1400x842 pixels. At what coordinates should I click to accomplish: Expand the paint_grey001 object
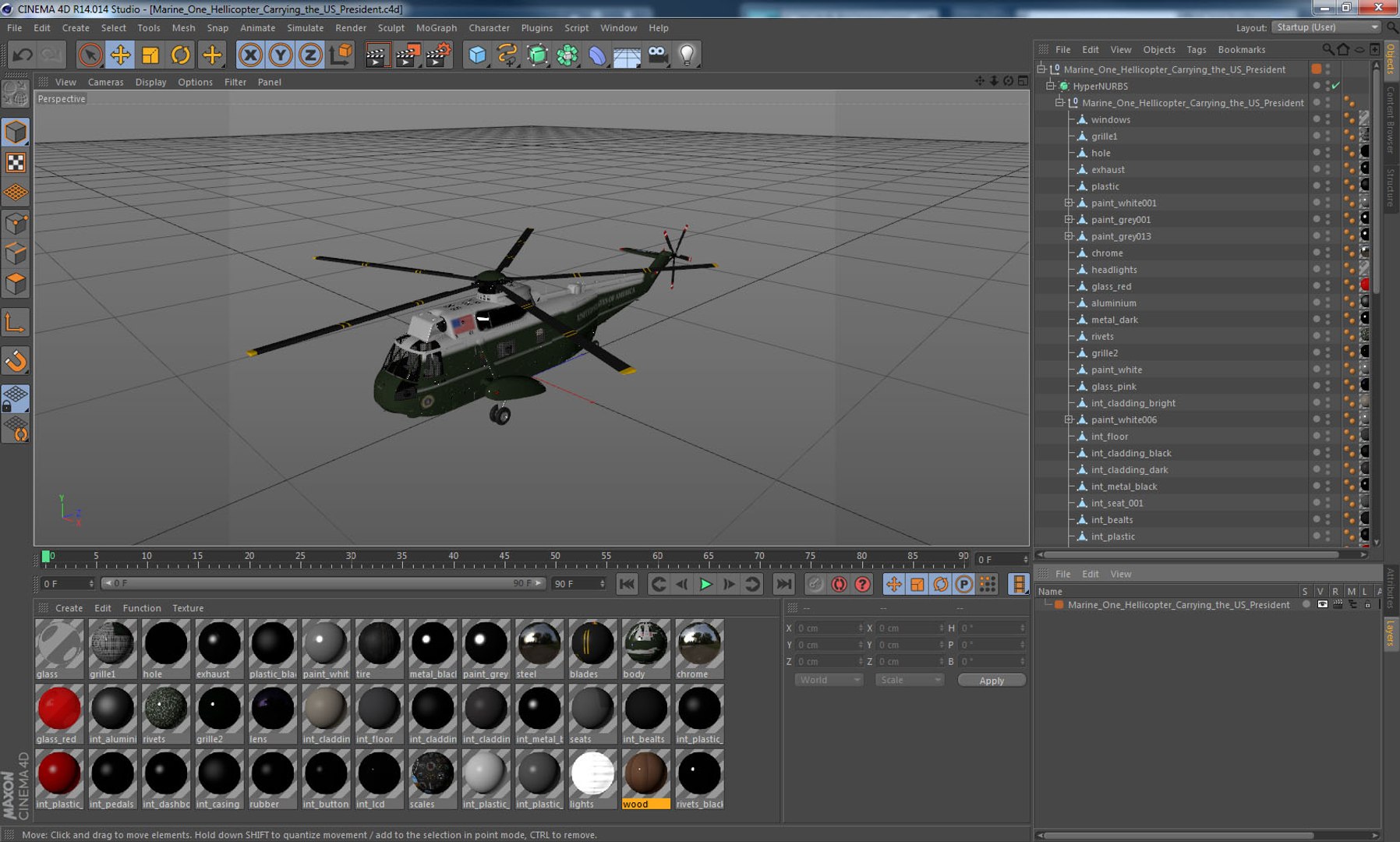click(1069, 220)
